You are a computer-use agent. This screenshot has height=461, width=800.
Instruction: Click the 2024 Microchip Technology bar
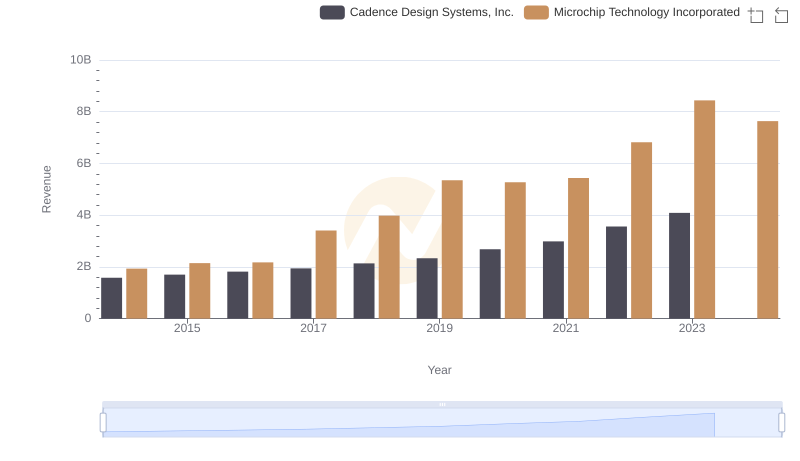(x=767, y=220)
